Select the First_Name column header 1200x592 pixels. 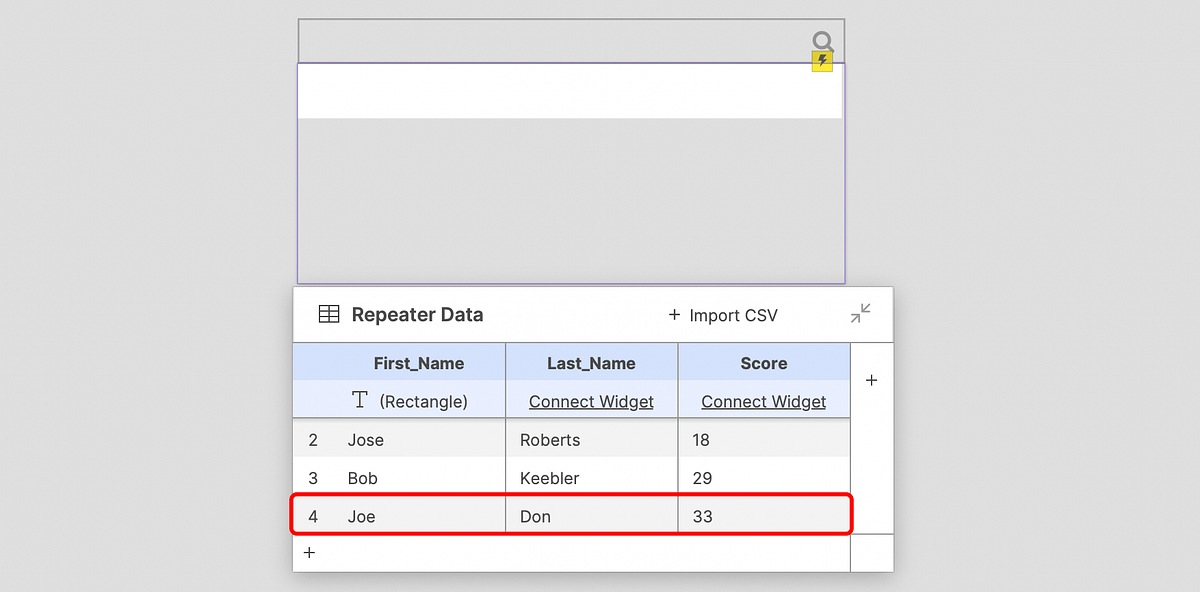click(x=419, y=363)
